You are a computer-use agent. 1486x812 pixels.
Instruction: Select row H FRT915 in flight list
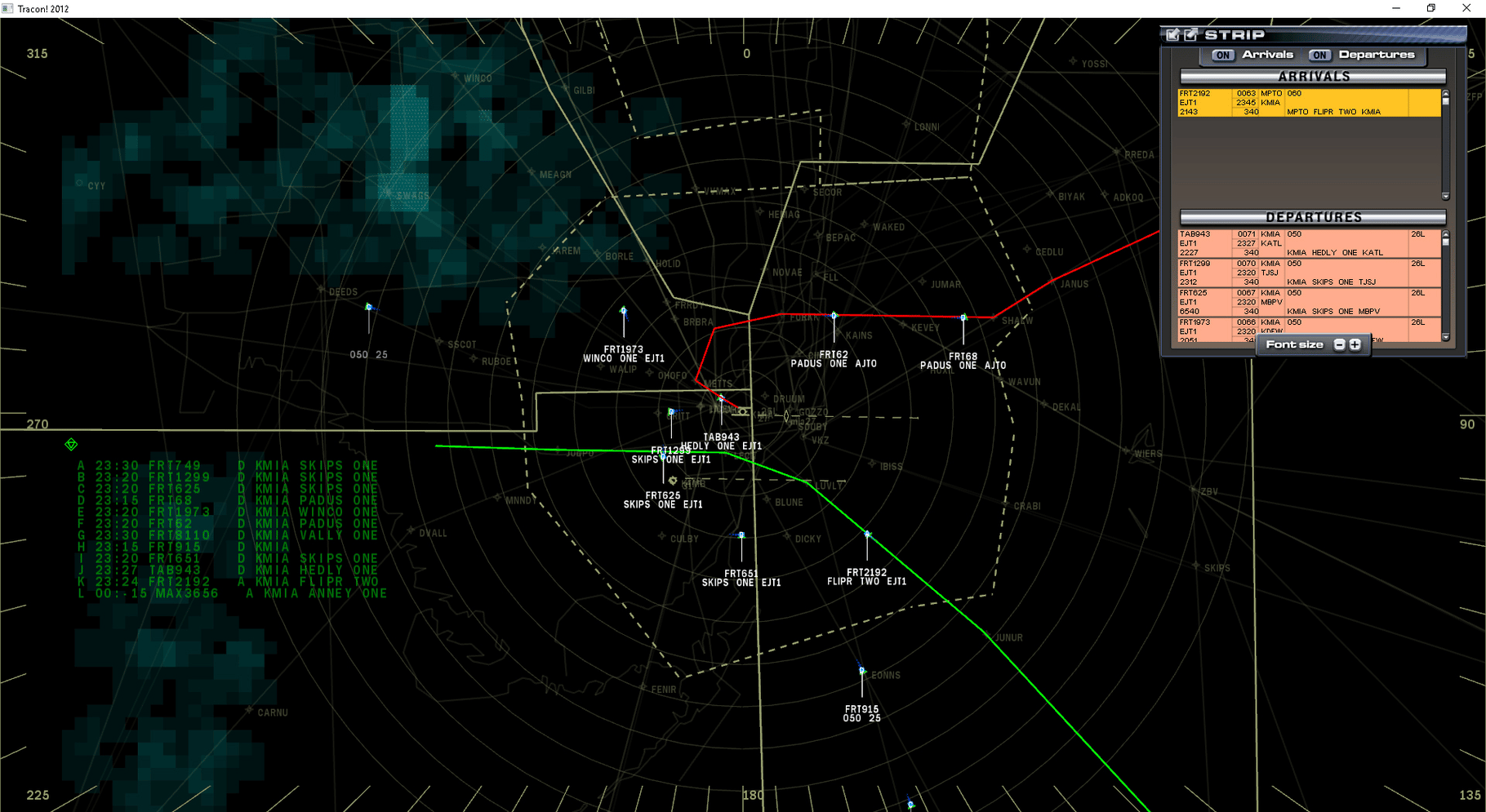tap(184, 547)
